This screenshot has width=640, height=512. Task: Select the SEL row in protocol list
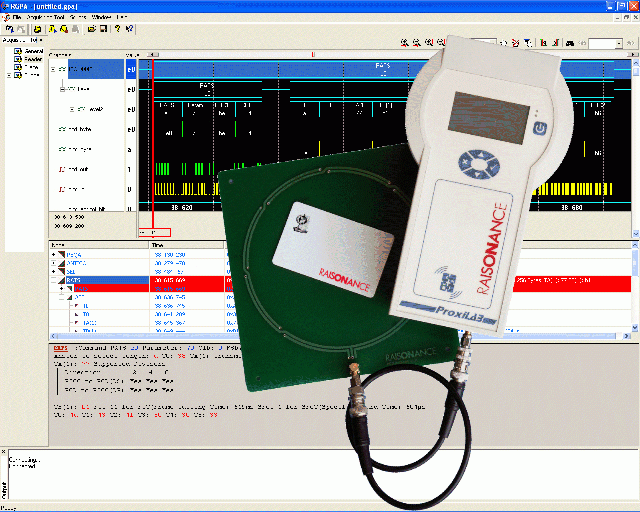click(x=71, y=272)
